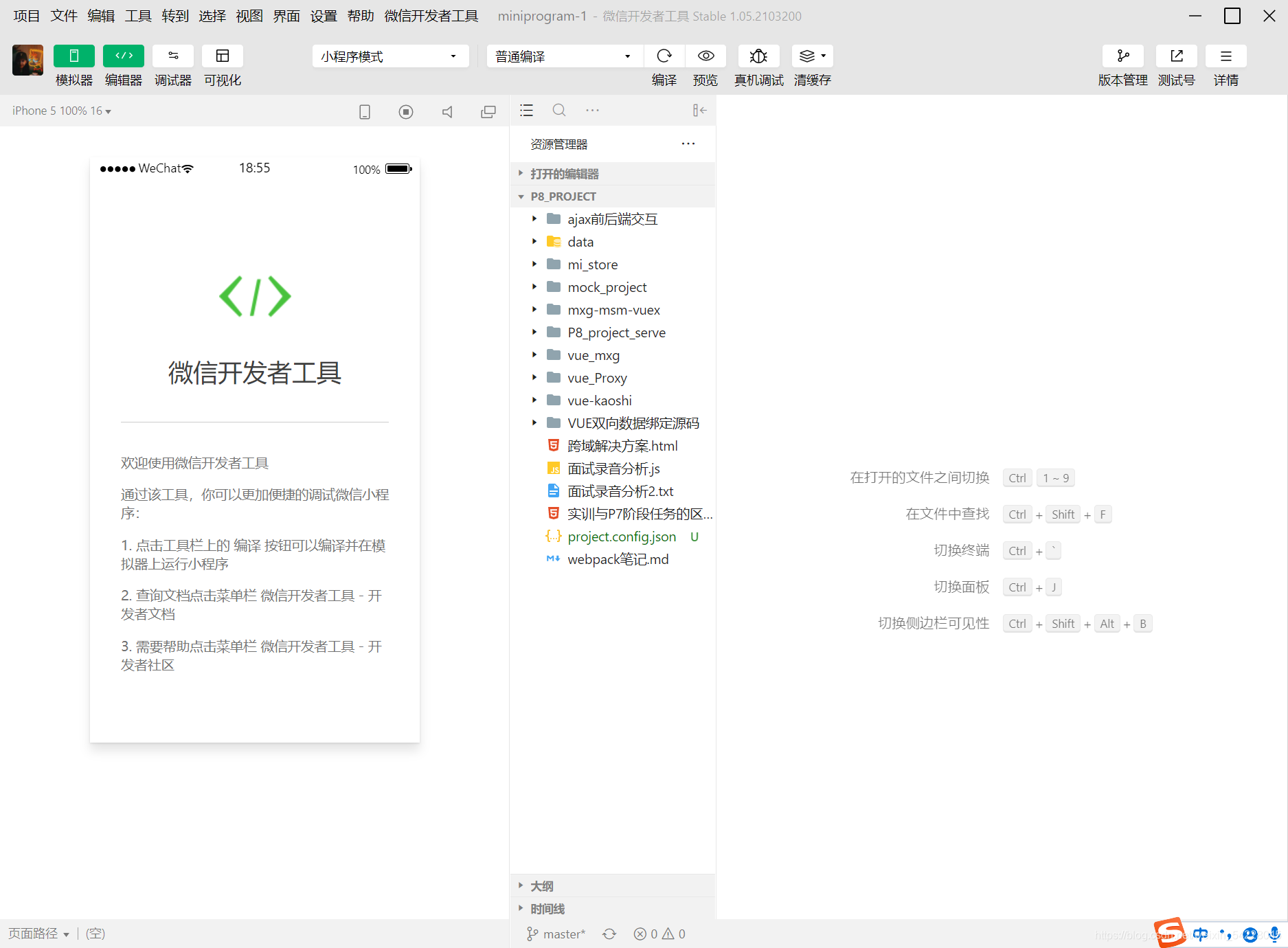Open the 编辑 menu
Screen dimensions: 1288x948
(101, 16)
